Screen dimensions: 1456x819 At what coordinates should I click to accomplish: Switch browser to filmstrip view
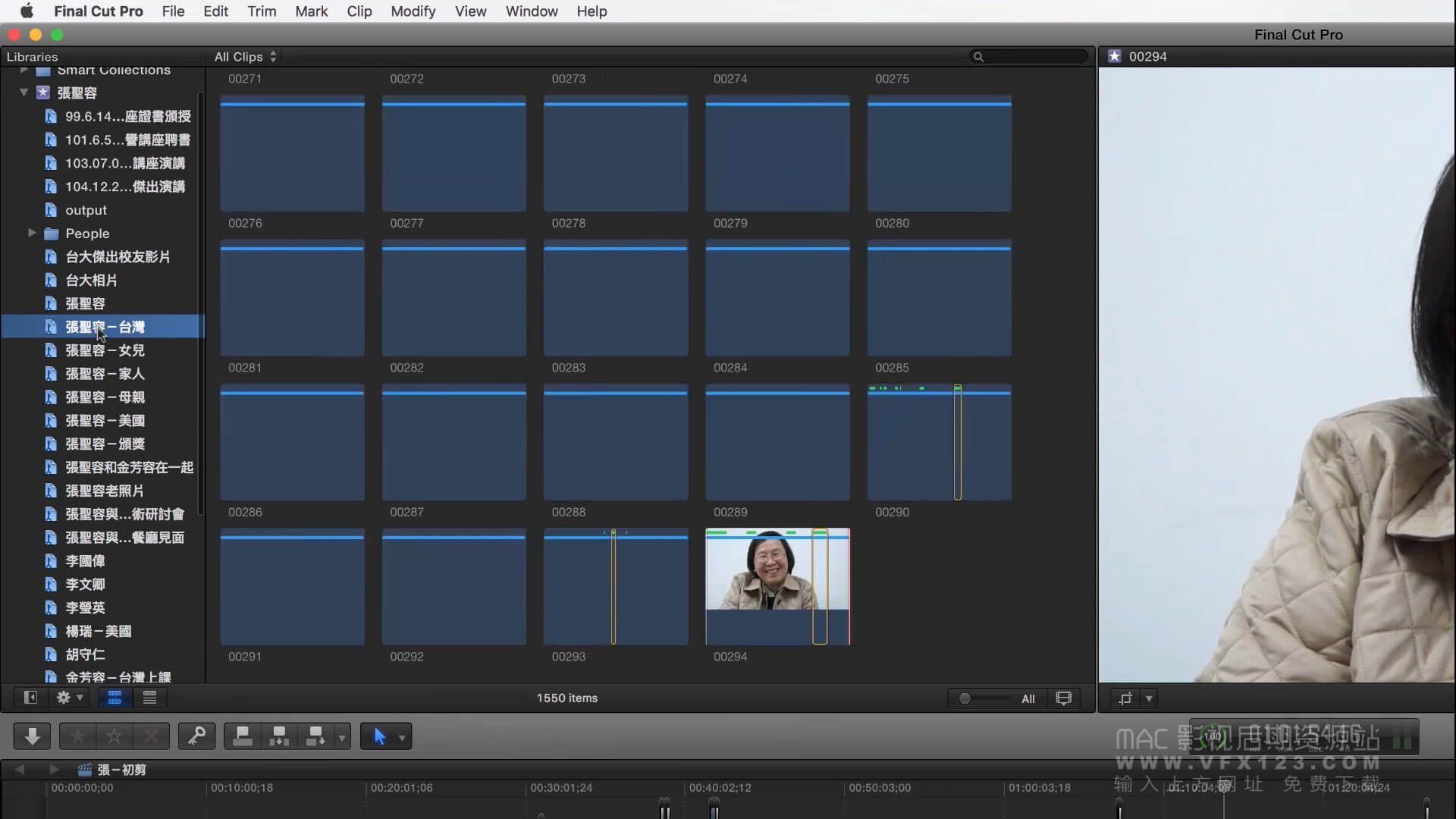coord(115,698)
